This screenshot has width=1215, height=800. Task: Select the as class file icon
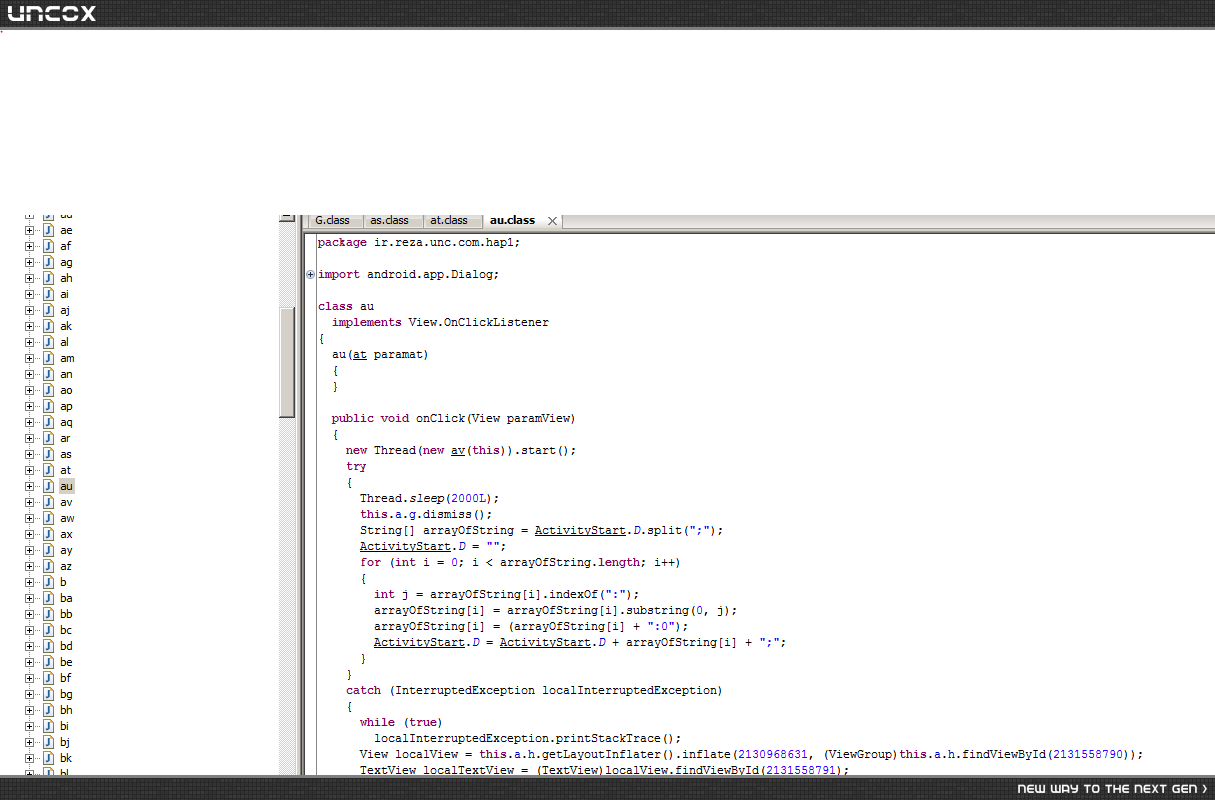coord(47,454)
